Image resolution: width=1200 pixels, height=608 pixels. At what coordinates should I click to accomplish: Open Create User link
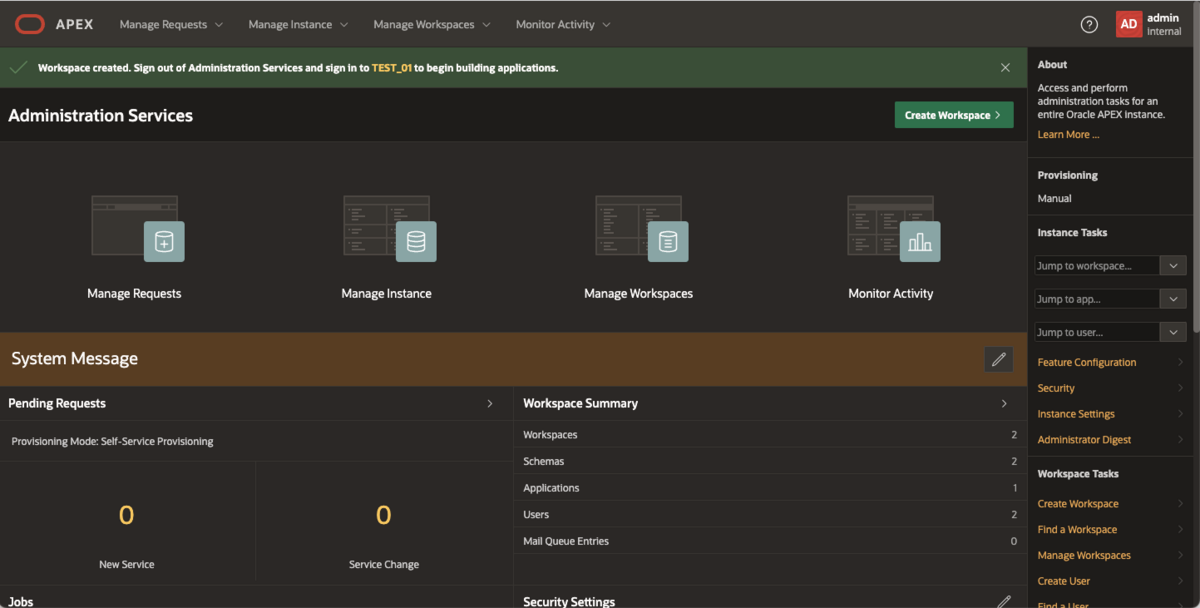(1064, 581)
